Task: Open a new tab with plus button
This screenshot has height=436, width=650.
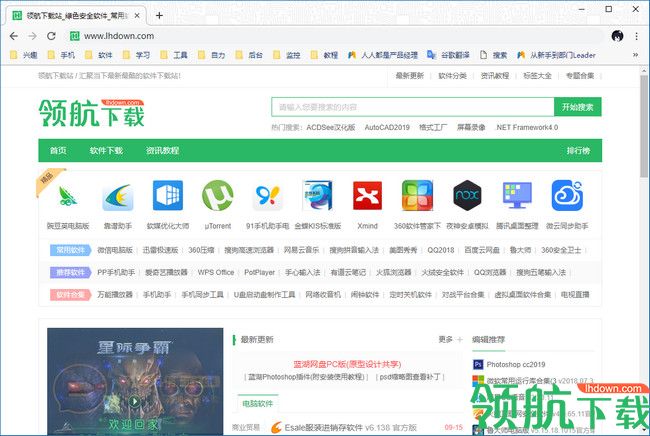Action: 159,15
